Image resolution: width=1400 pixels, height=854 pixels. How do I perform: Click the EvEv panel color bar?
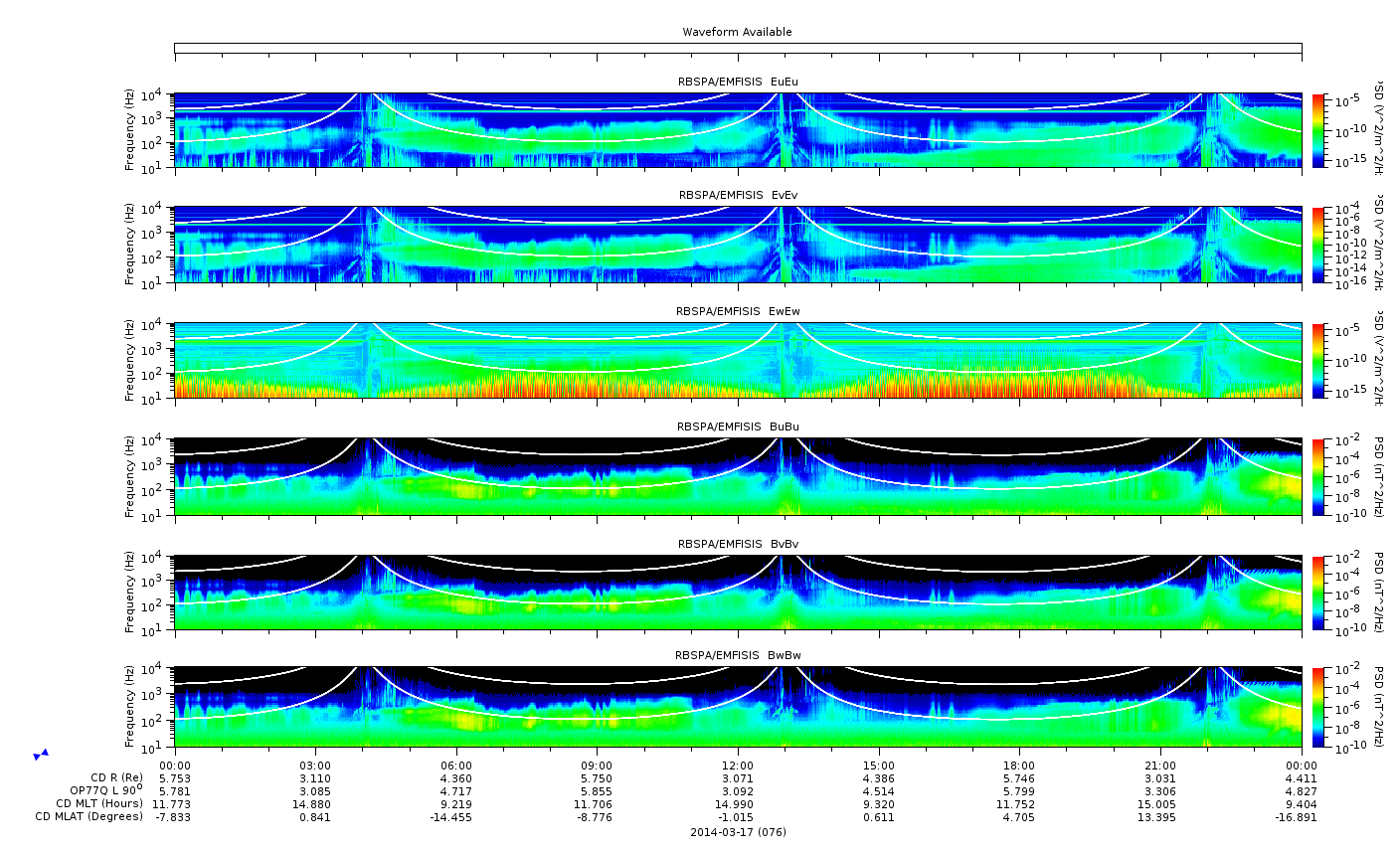1318,245
